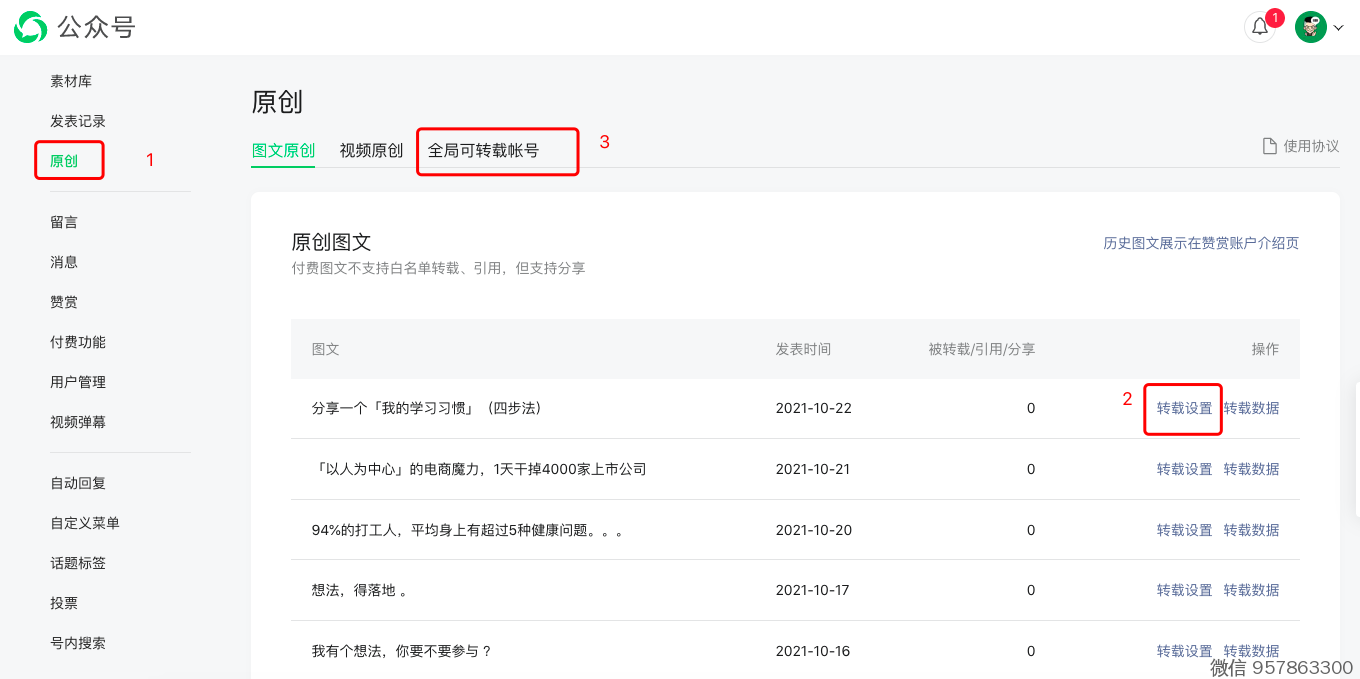
Task: Go to 发表记录 in sidebar
Action: click(x=78, y=121)
